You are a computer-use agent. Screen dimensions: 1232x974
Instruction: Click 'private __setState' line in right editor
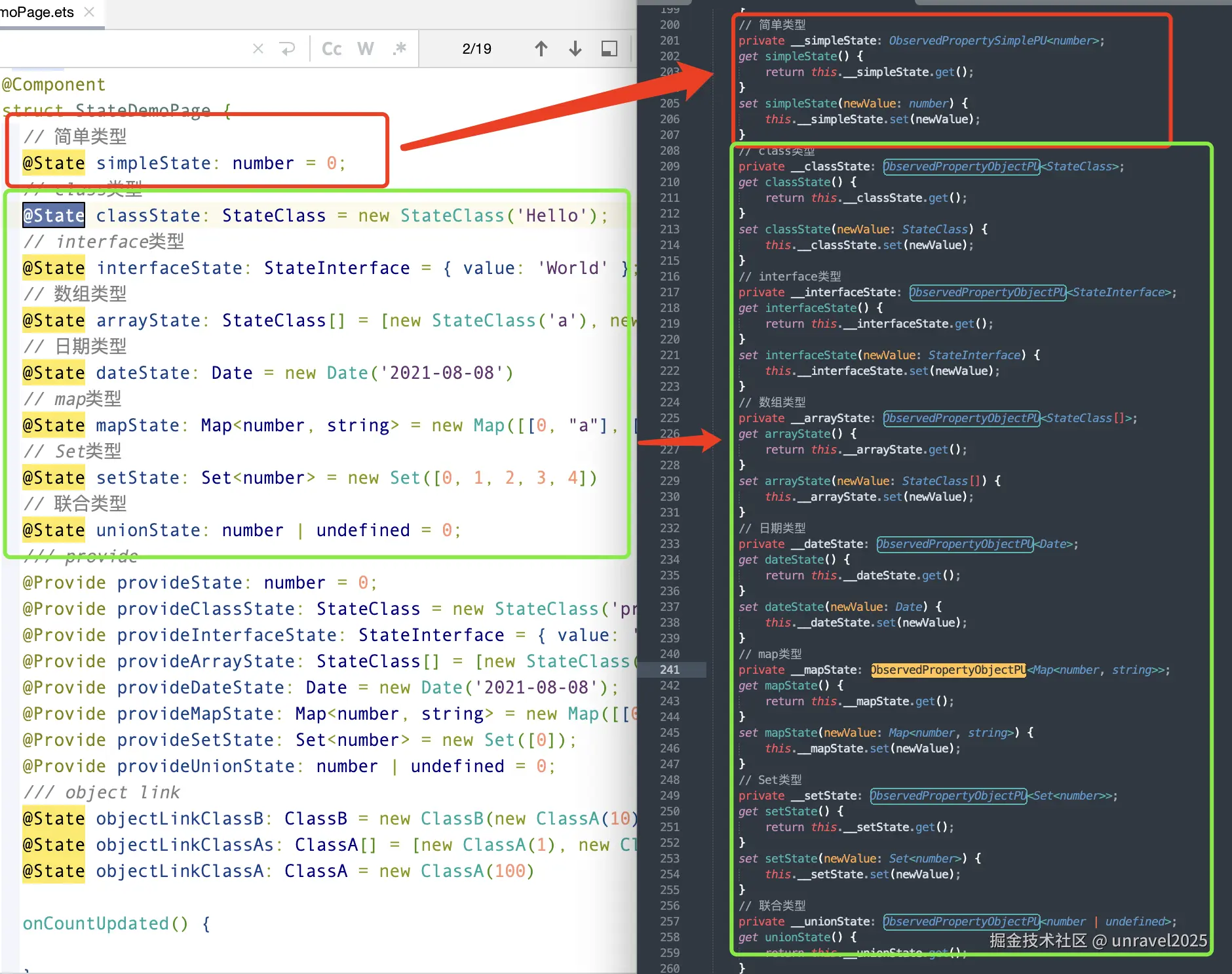click(928, 796)
